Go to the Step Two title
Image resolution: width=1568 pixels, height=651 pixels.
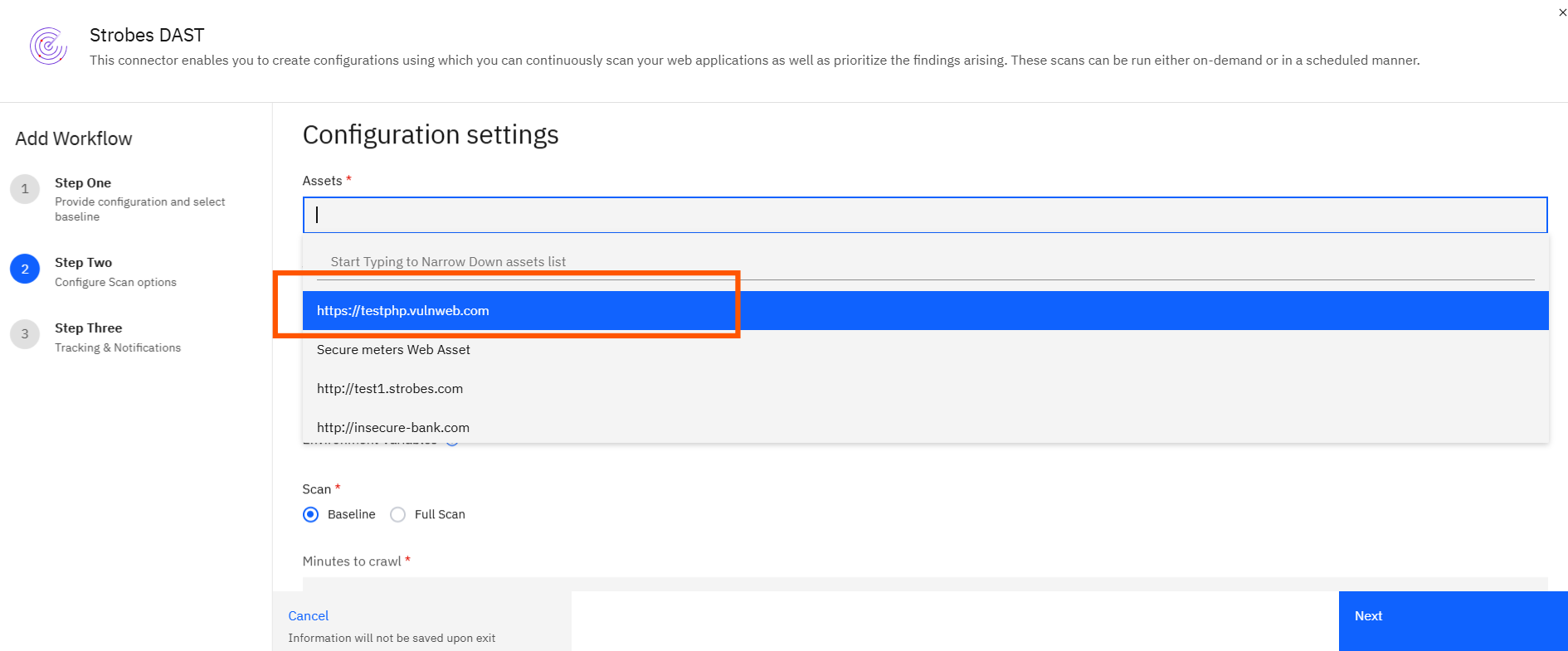pyautogui.click(x=83, y=262)
